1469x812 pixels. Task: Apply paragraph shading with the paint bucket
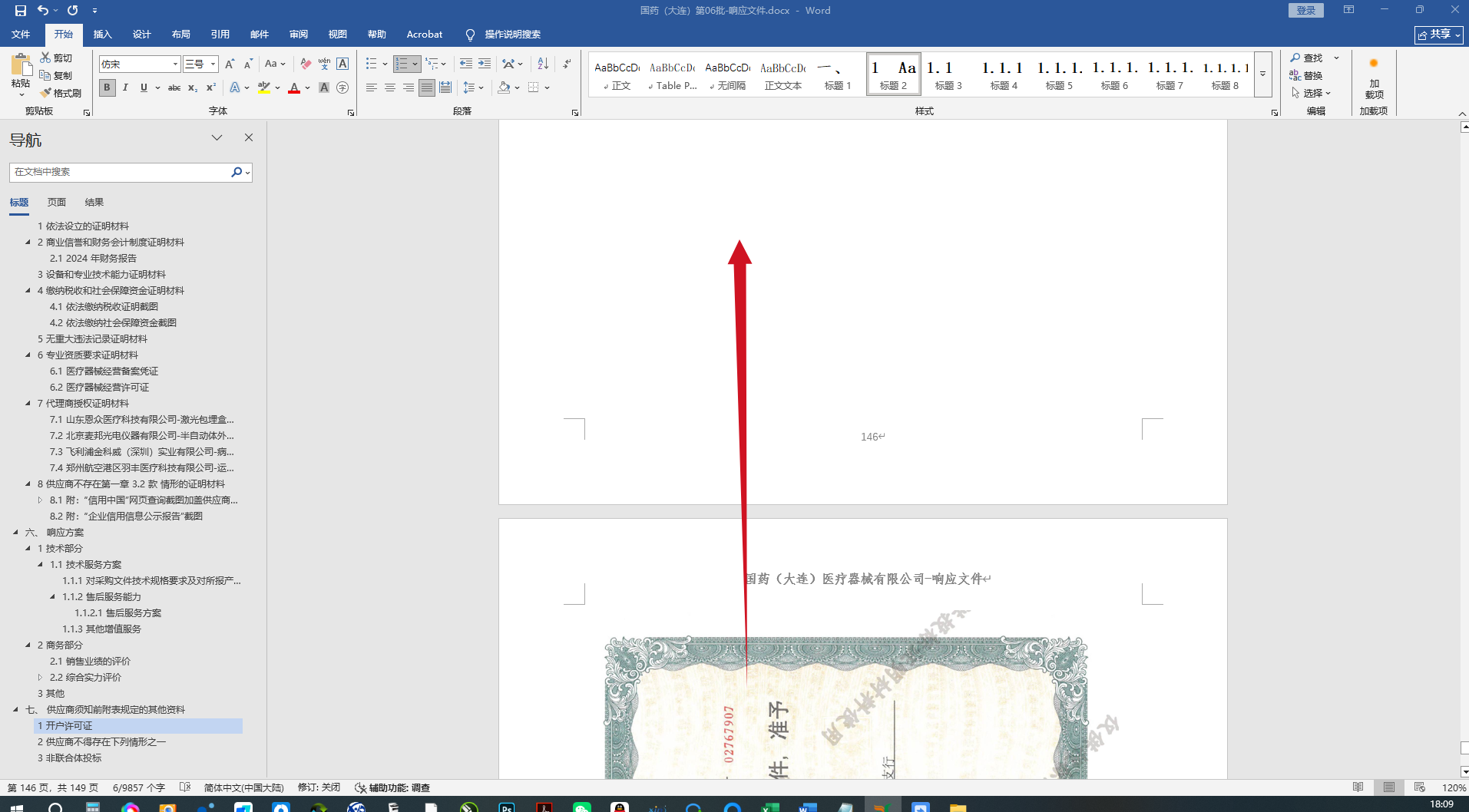[x=504, y=87]
